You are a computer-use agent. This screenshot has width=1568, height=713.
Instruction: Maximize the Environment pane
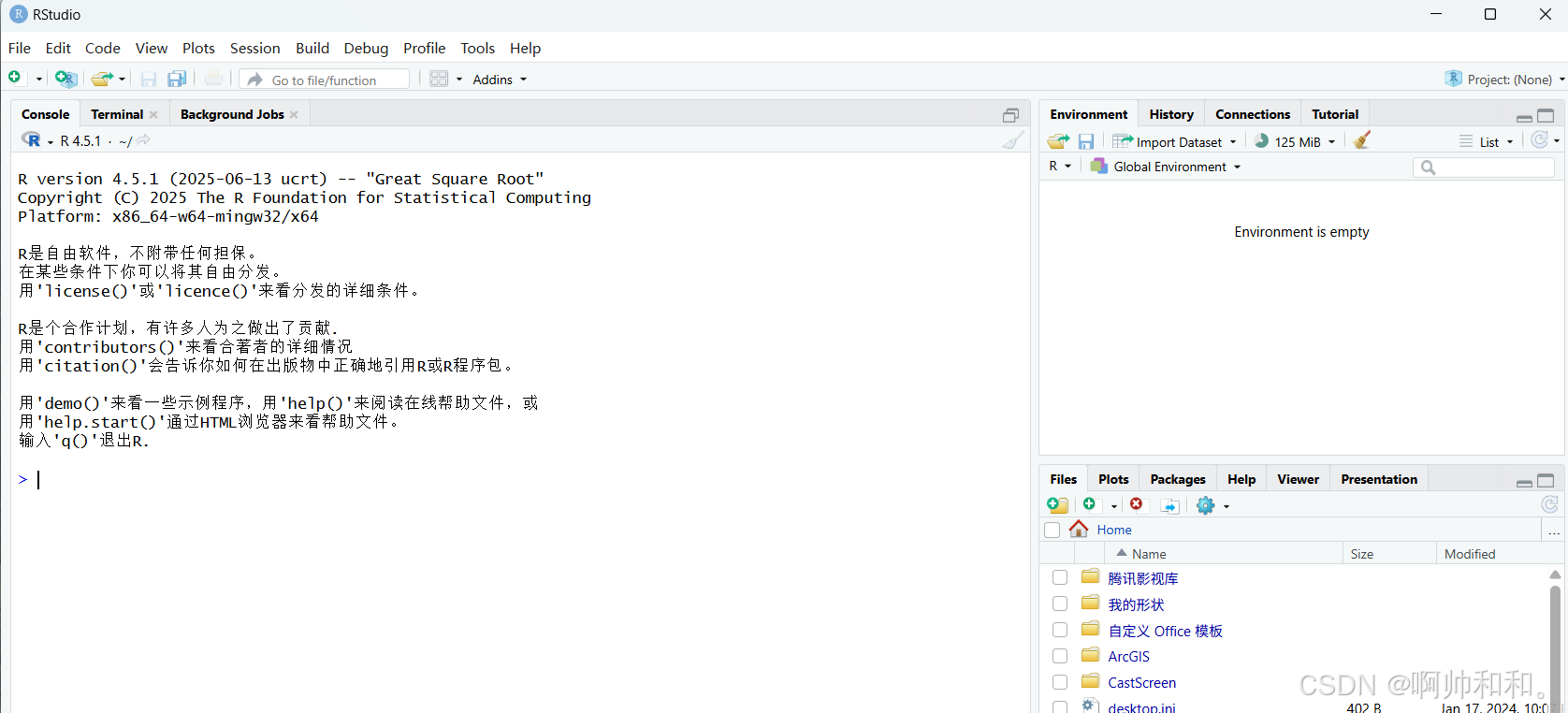1546,116
